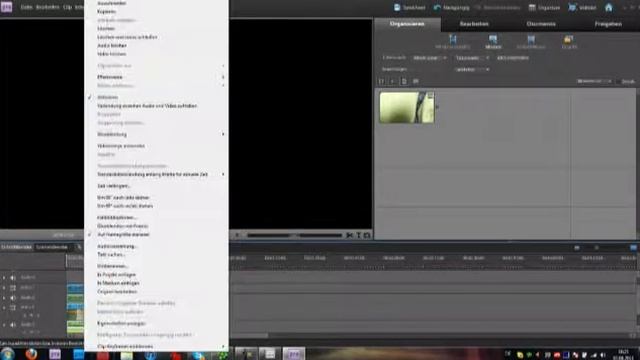Image resolution: width=640 pixels, height=360 pixels.
Task: Choose Verbindung zwischen Audio und Video aufheben
Action: (147, 106)
